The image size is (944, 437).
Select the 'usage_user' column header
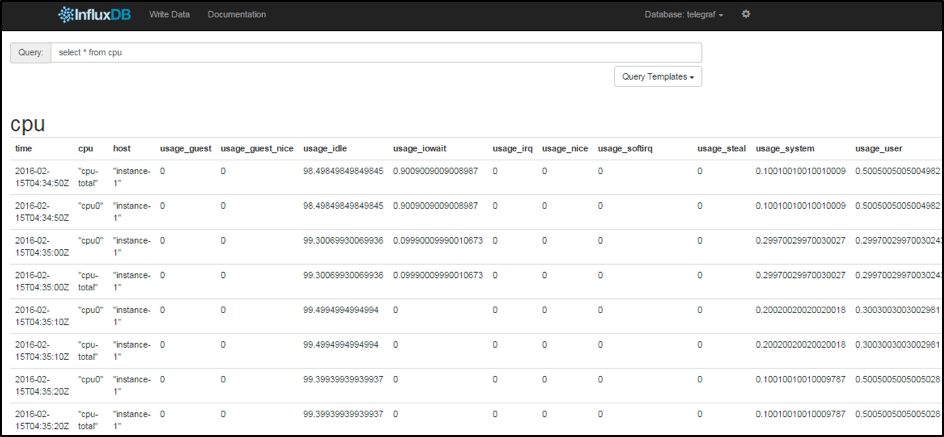coord(879,149)
